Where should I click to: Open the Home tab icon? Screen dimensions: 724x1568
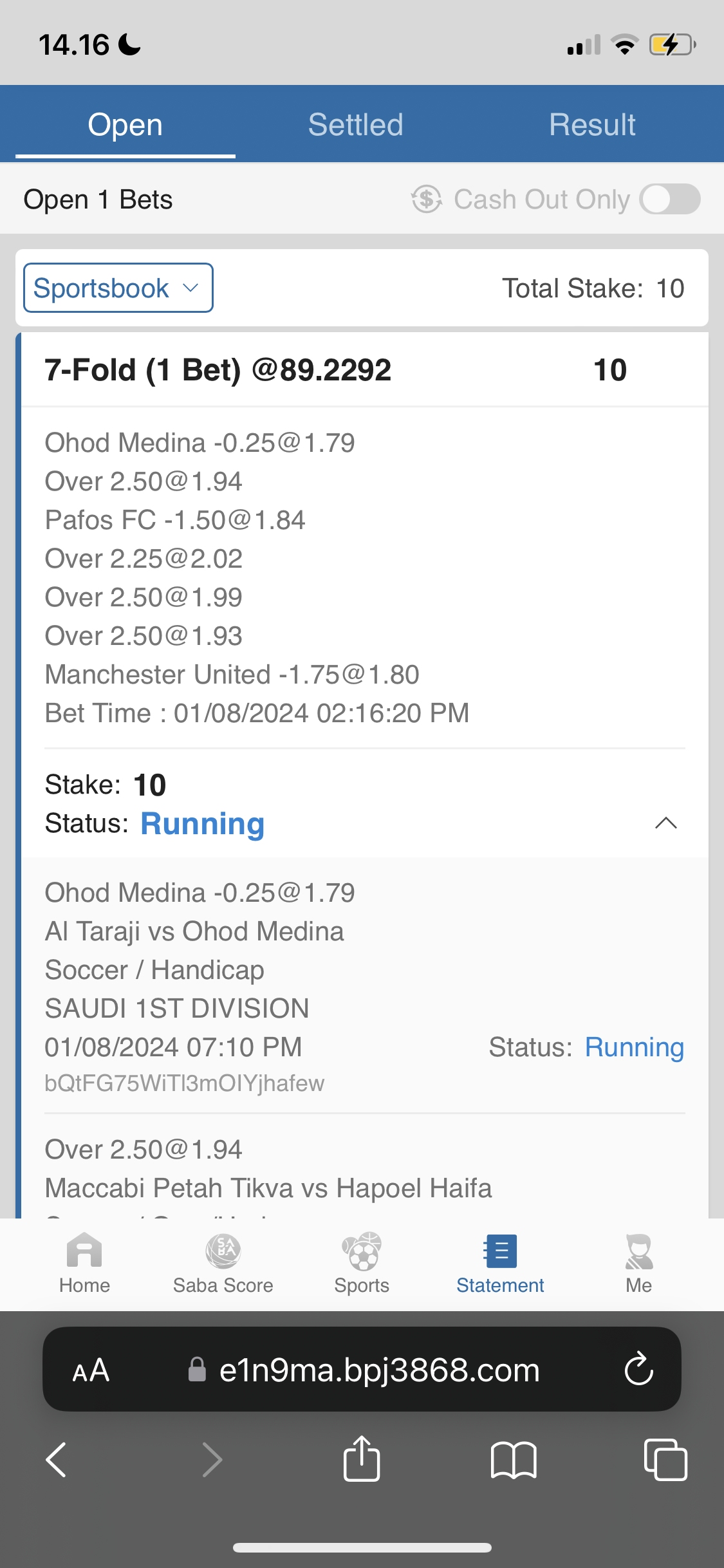click(x=84, y=1251)
